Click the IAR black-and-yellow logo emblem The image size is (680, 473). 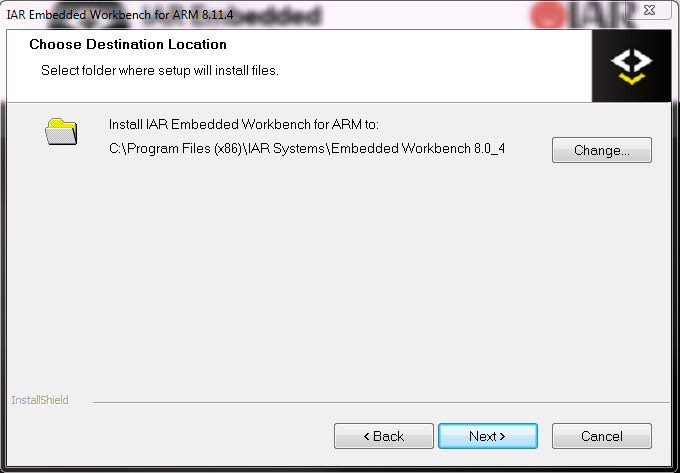click(x=631, y=65)
